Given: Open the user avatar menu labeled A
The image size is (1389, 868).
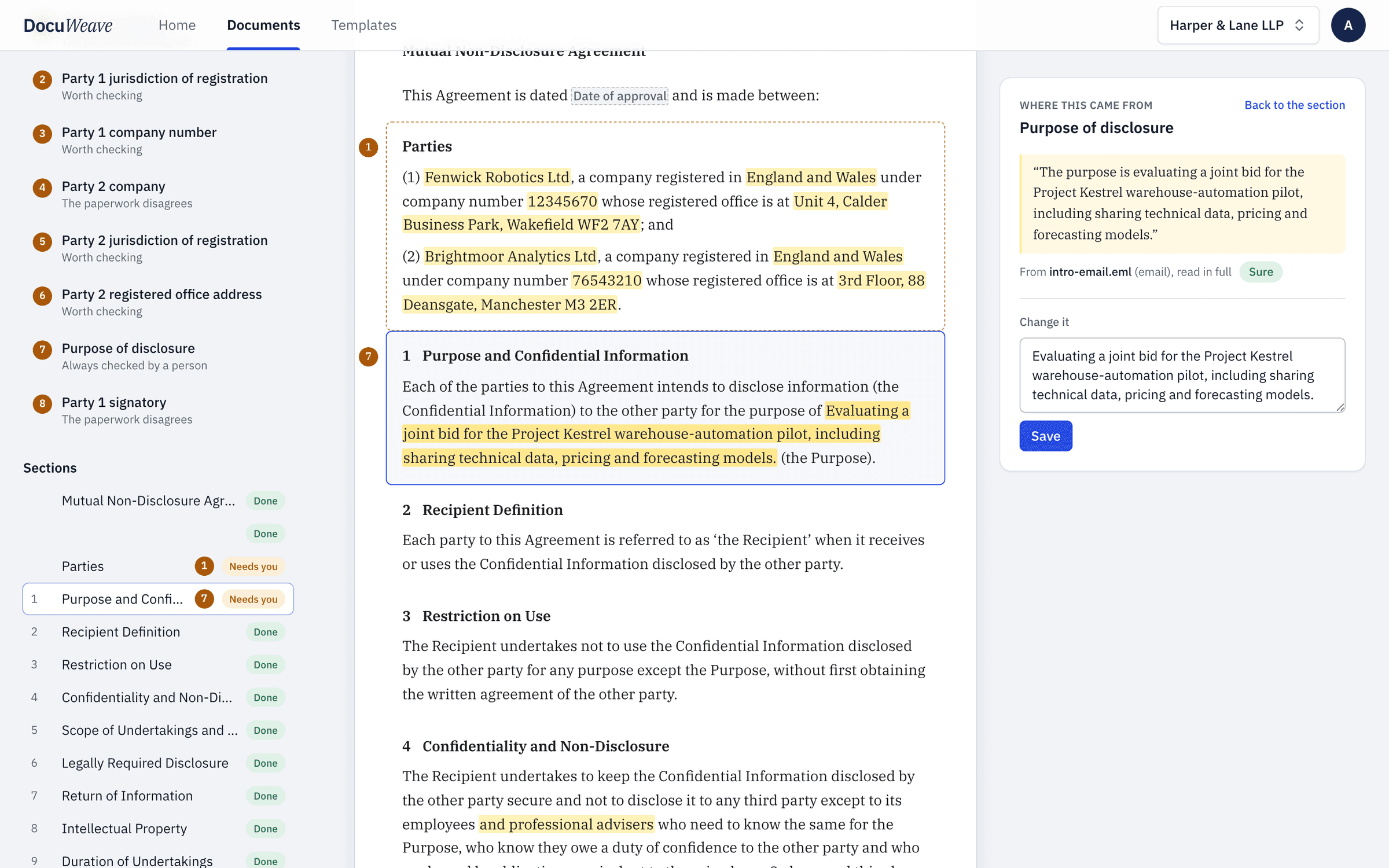Looking at the screenshot, I should point(1348,25).
